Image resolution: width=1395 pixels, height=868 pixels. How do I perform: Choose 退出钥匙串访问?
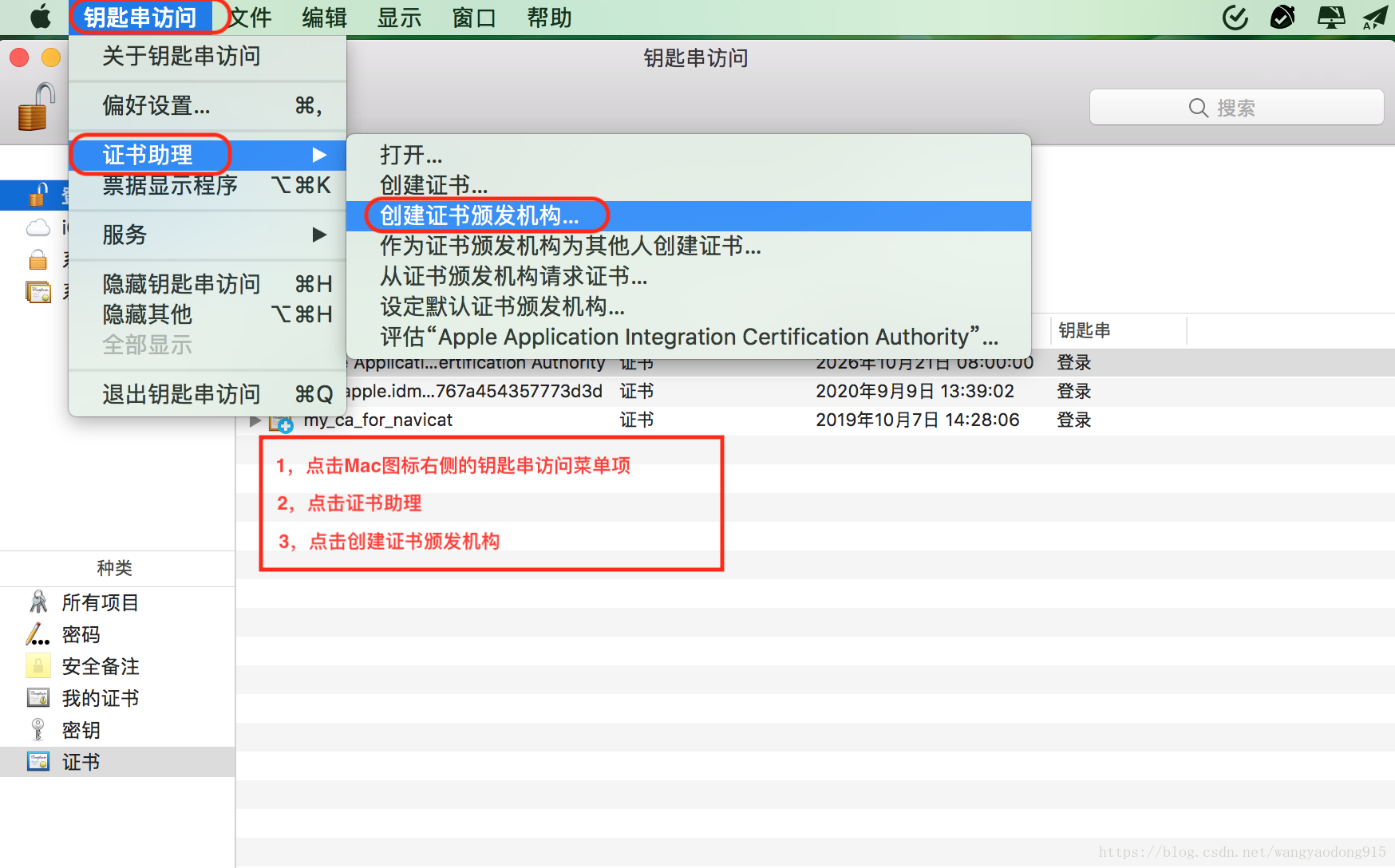[207, 394]
